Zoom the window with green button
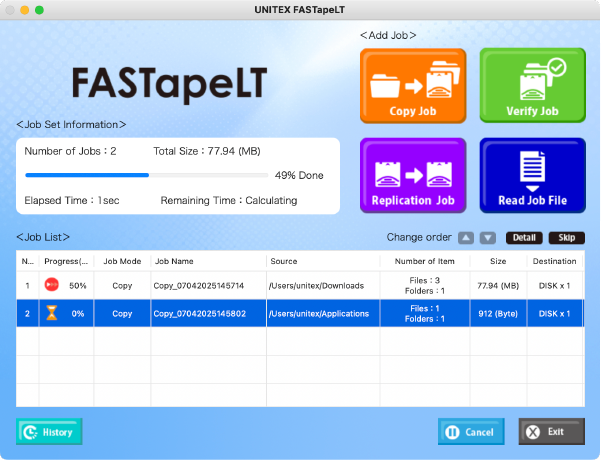This screenshot has width=601, height=460. pyautogui.click(x=39, y=10)
